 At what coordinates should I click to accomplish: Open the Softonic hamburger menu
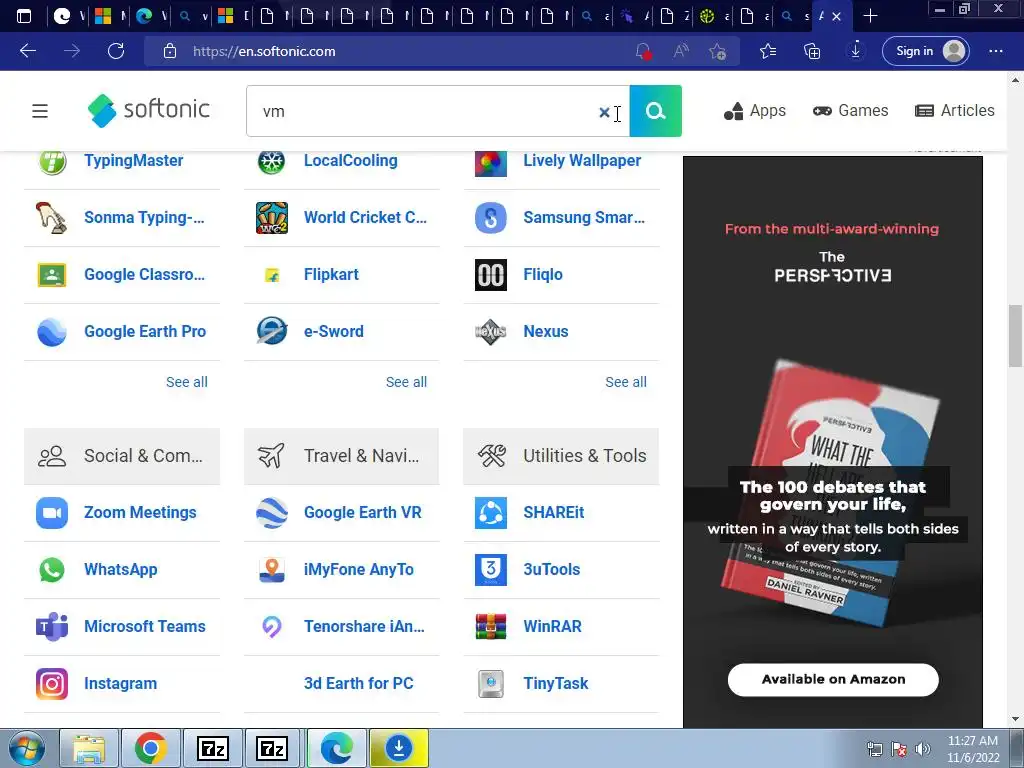point(40,111)
